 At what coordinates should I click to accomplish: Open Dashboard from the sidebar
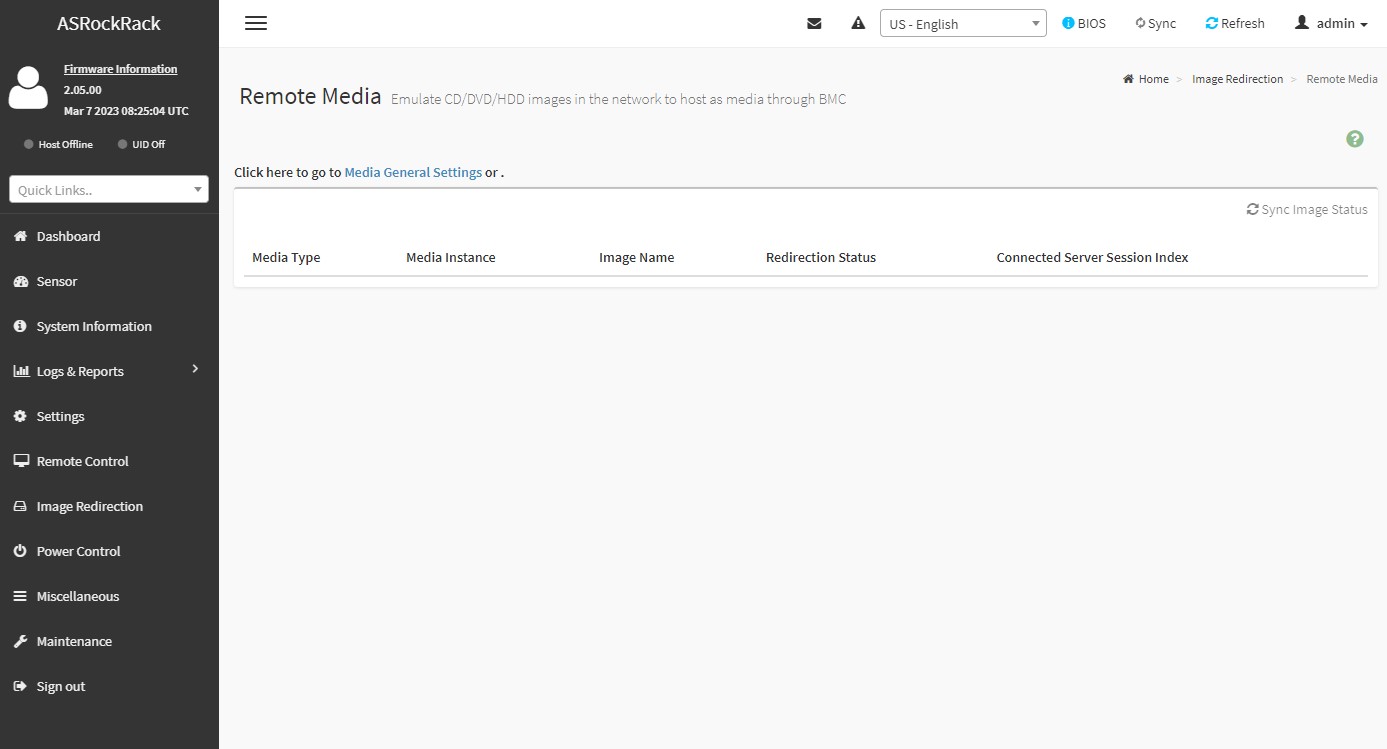tap(68, 236)
